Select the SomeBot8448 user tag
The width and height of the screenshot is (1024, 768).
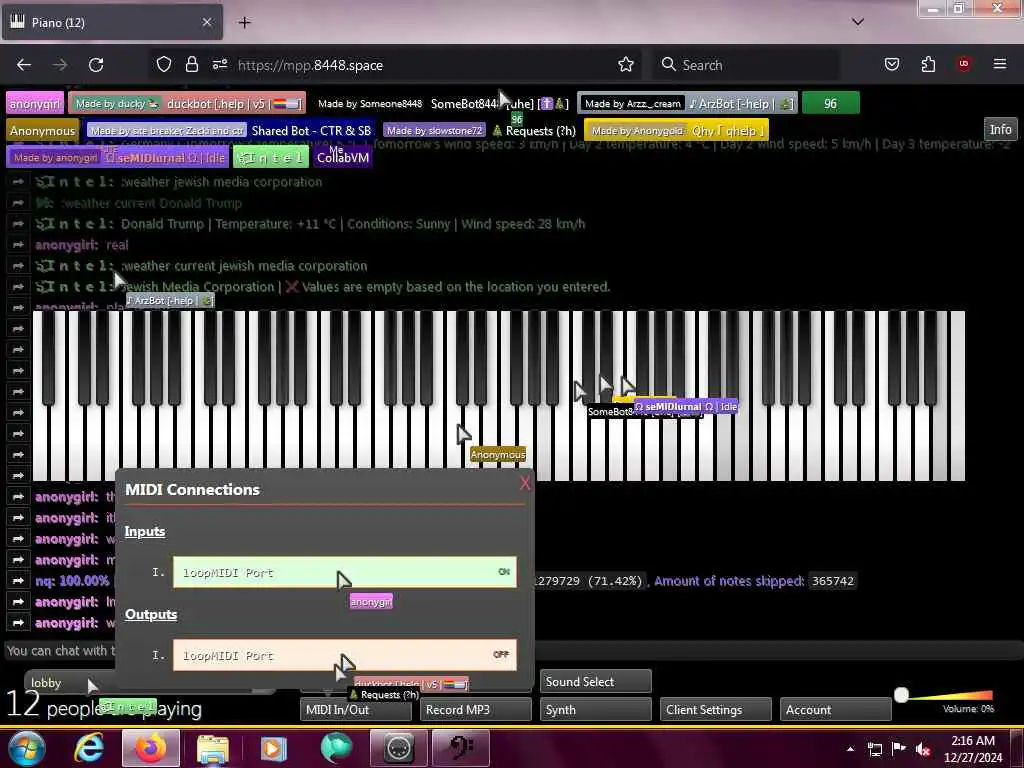[442, 103]
